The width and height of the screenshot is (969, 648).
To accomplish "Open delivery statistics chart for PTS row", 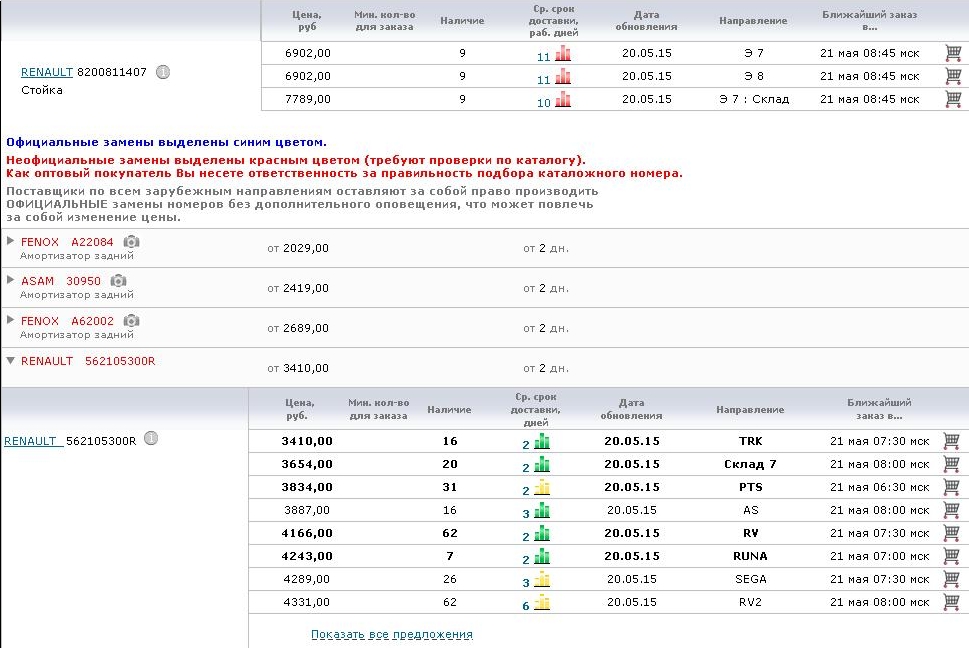I will pyautogui.click(x=542, y=487).
